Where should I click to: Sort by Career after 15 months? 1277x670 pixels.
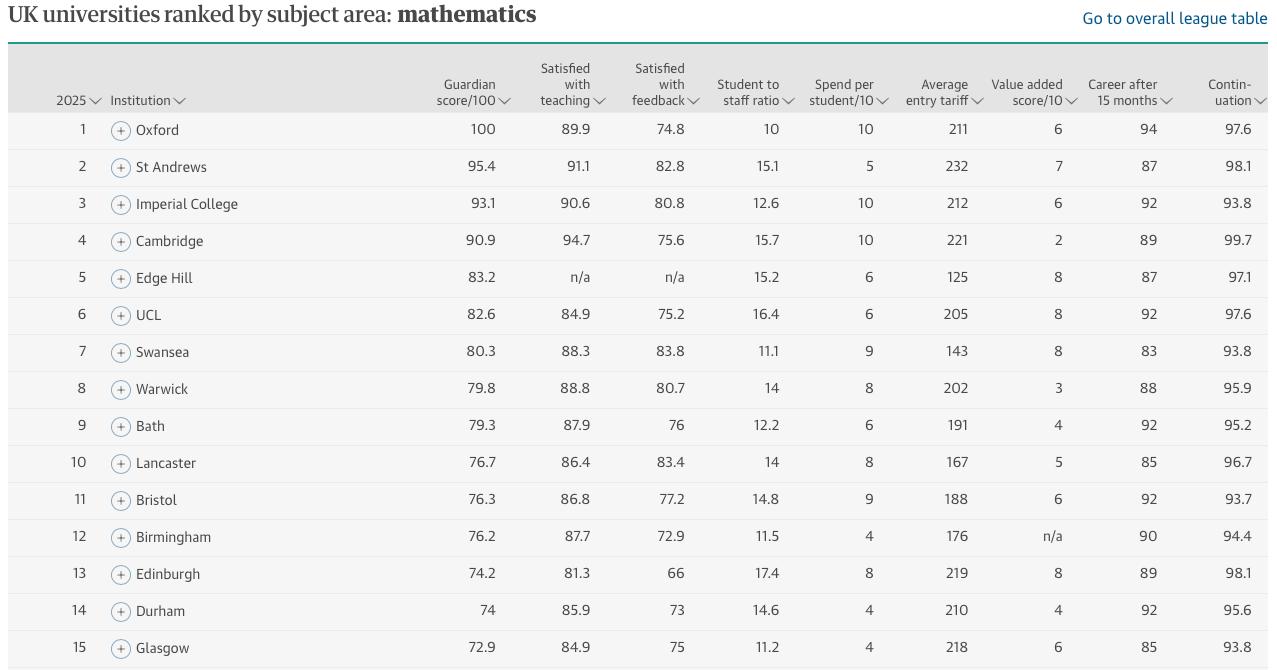(1130, 93)
